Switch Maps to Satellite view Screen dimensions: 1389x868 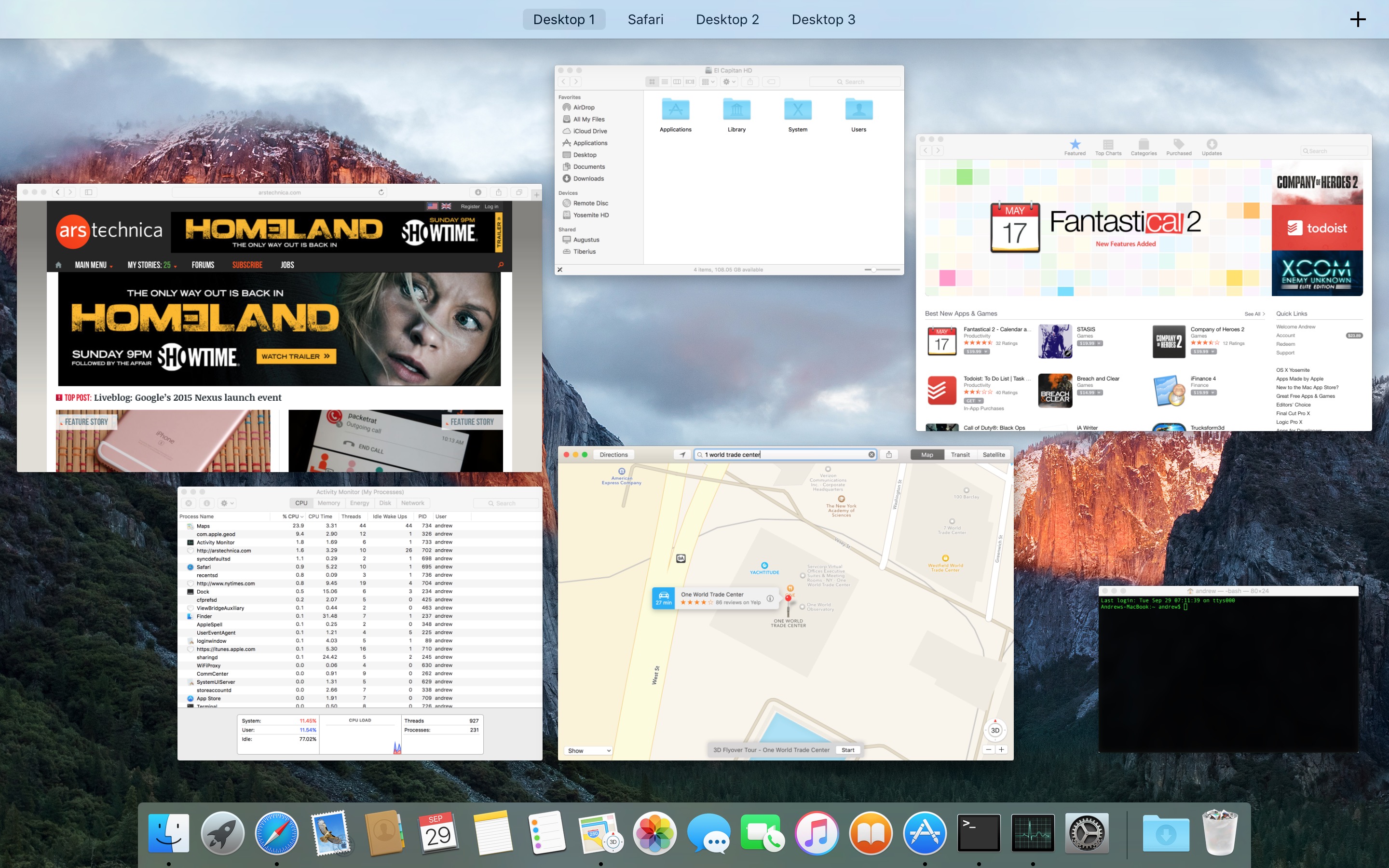coord(994,455)
